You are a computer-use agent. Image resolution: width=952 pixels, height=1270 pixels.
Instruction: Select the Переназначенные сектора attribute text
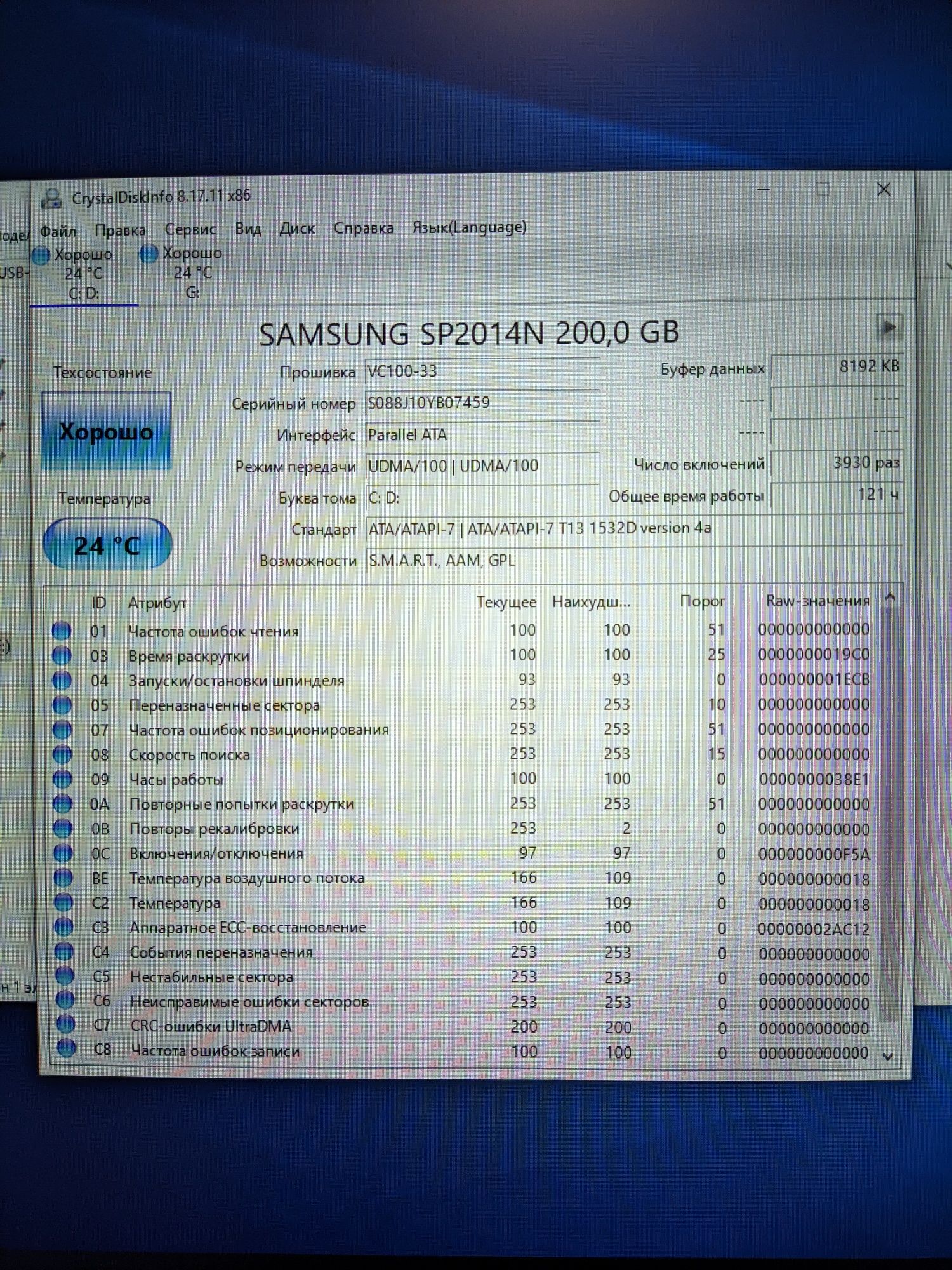click(x=224, y=705)
